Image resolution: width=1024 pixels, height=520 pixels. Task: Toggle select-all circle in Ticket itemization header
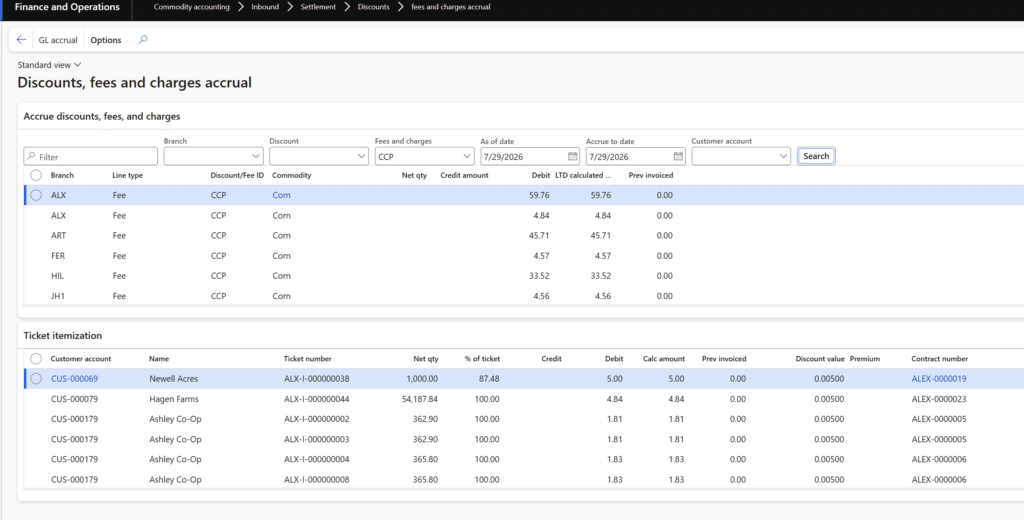(36, 359)
